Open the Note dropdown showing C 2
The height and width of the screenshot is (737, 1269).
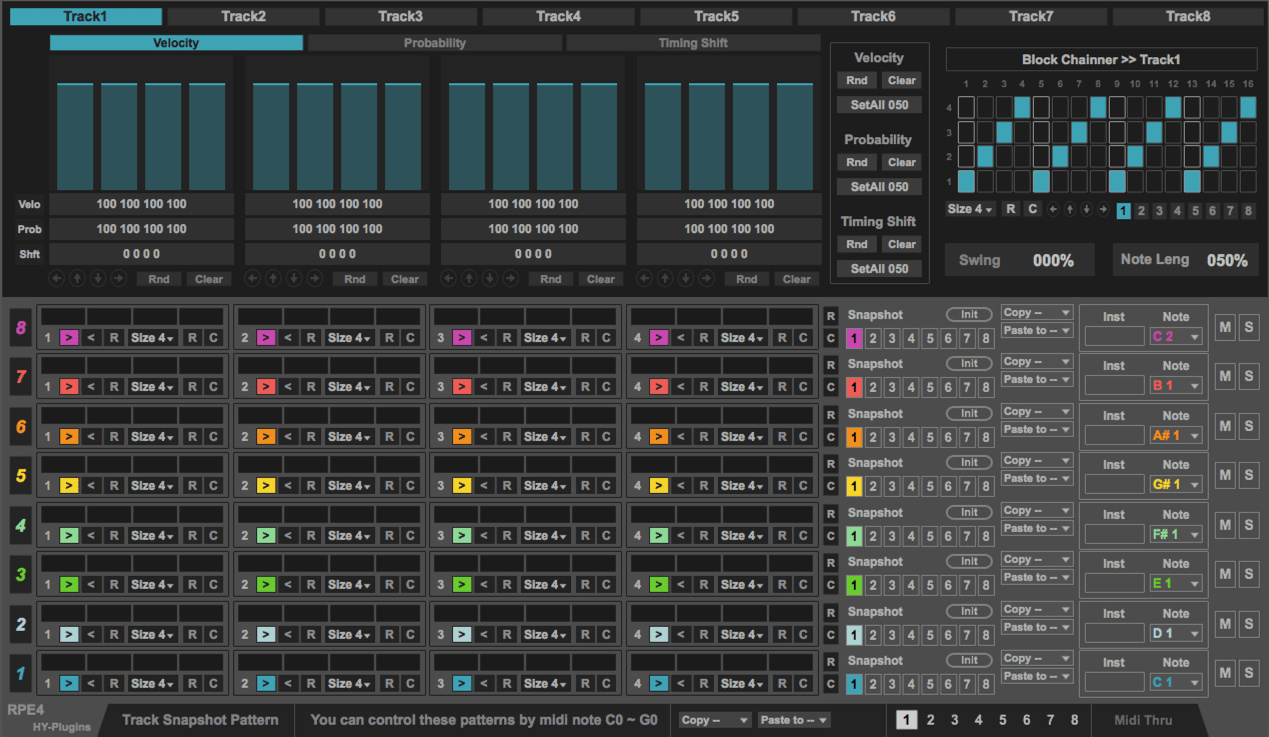(x=1175, y=337)
